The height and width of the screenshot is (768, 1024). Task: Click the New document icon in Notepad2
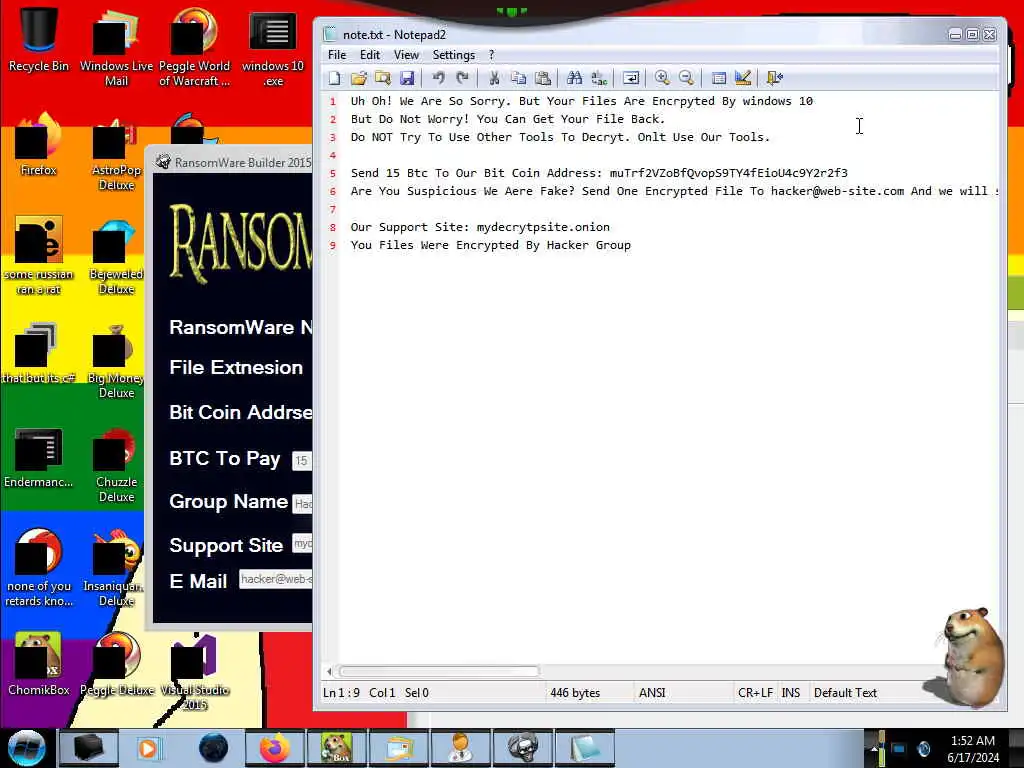click(x=334, y=78)
